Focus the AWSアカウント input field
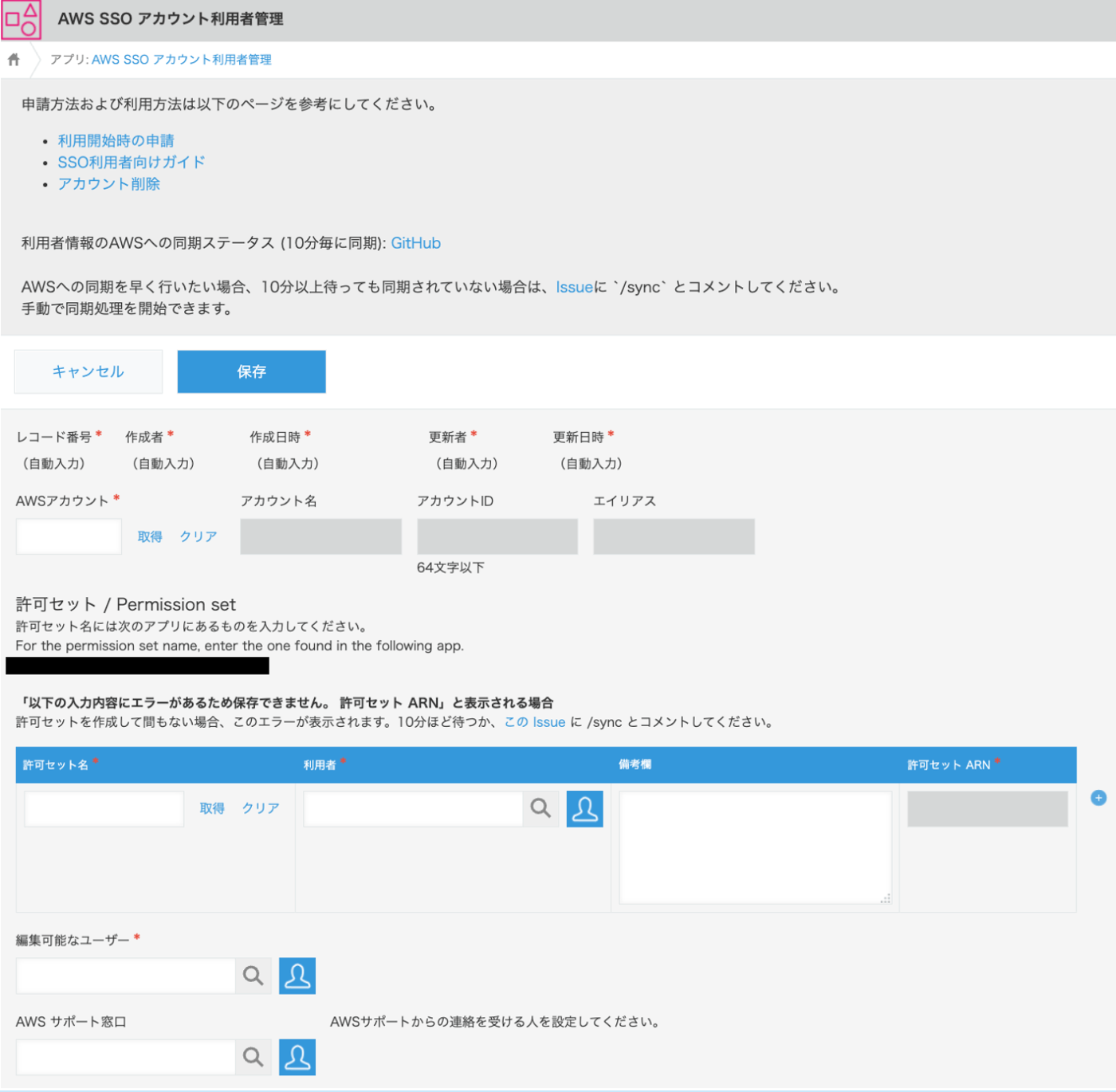The image size is (1116, 1092). click(69, 536)
